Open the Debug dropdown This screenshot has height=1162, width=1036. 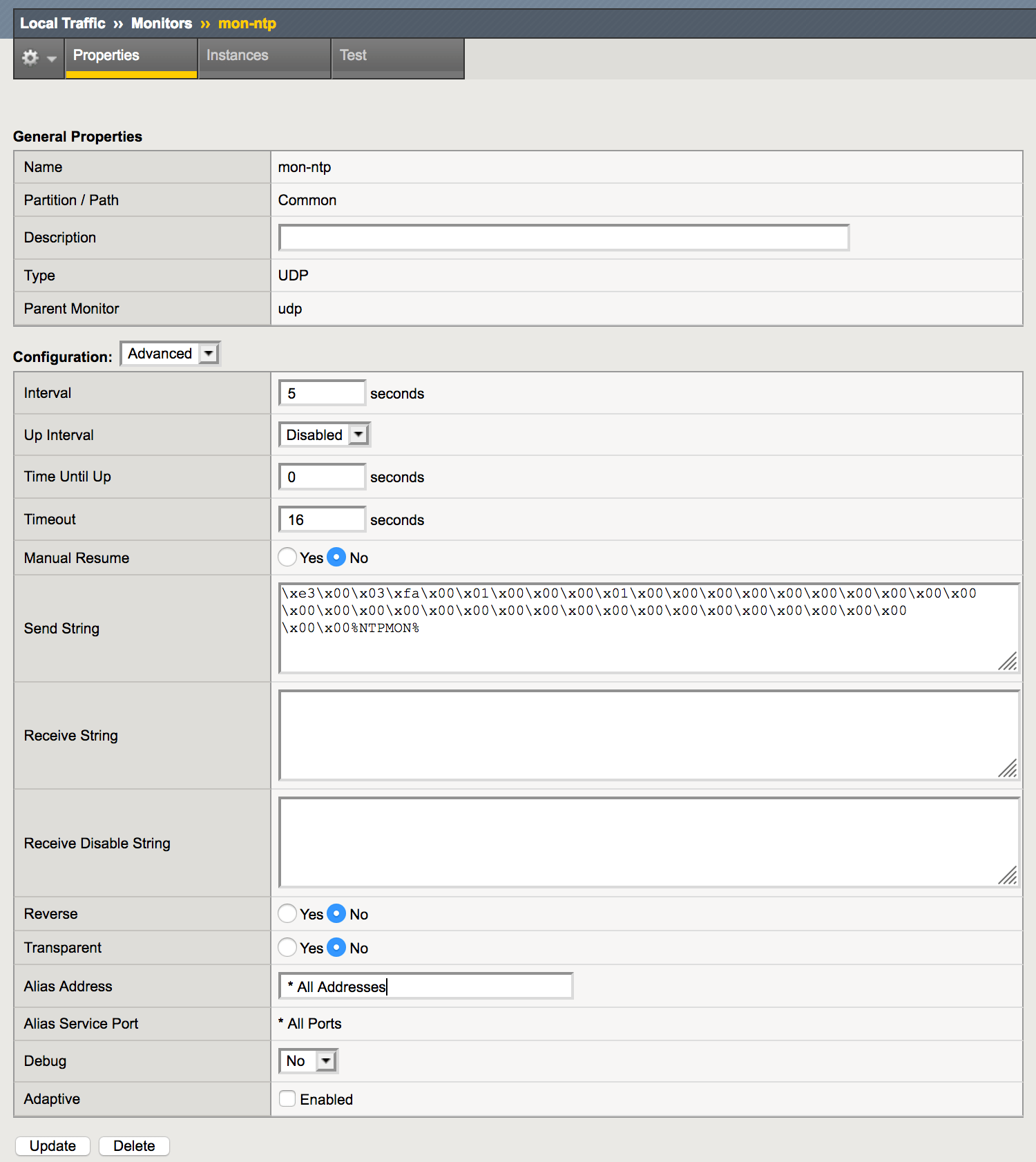(x=308, y=1061)
